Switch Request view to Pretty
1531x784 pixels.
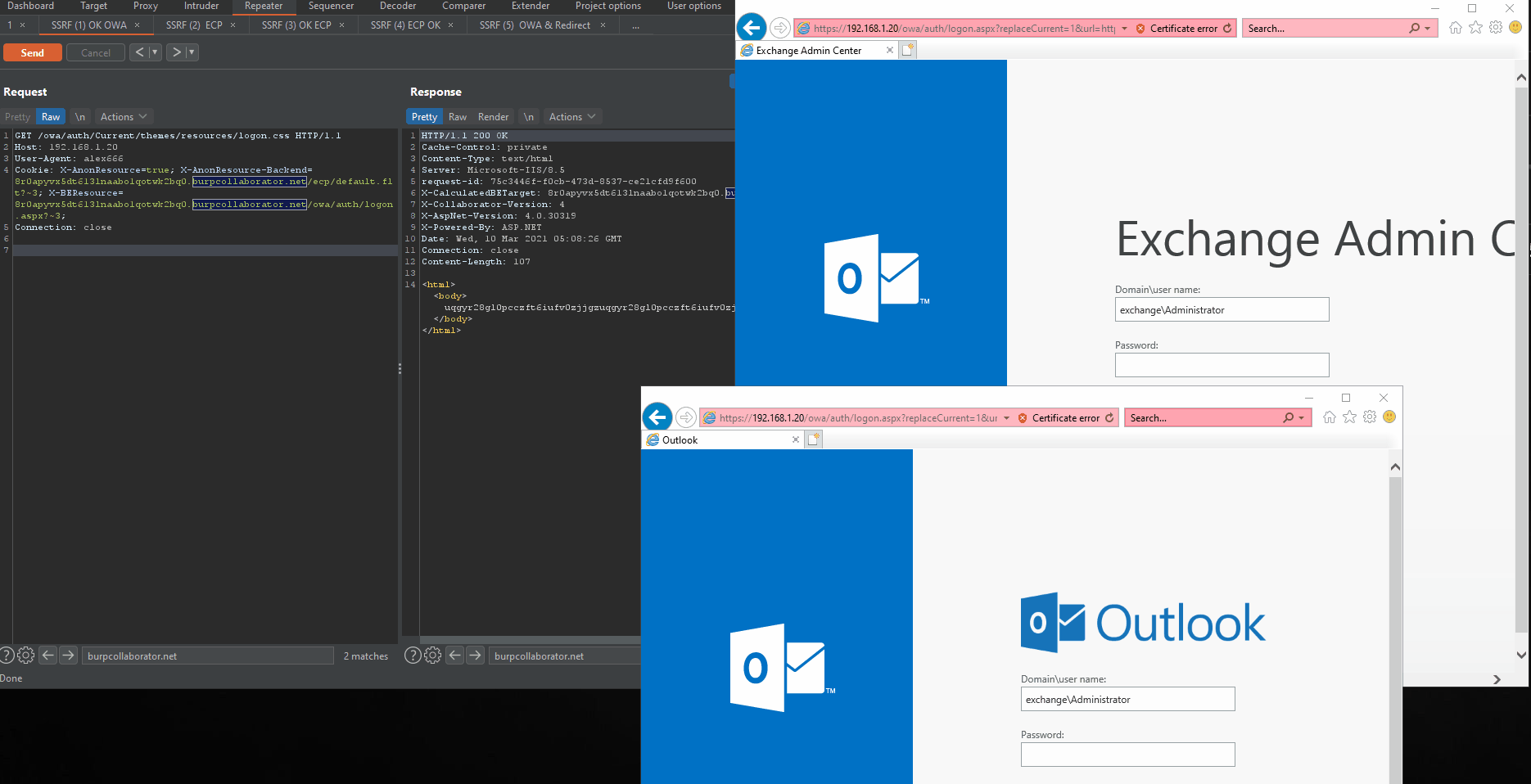coord(17,117)
